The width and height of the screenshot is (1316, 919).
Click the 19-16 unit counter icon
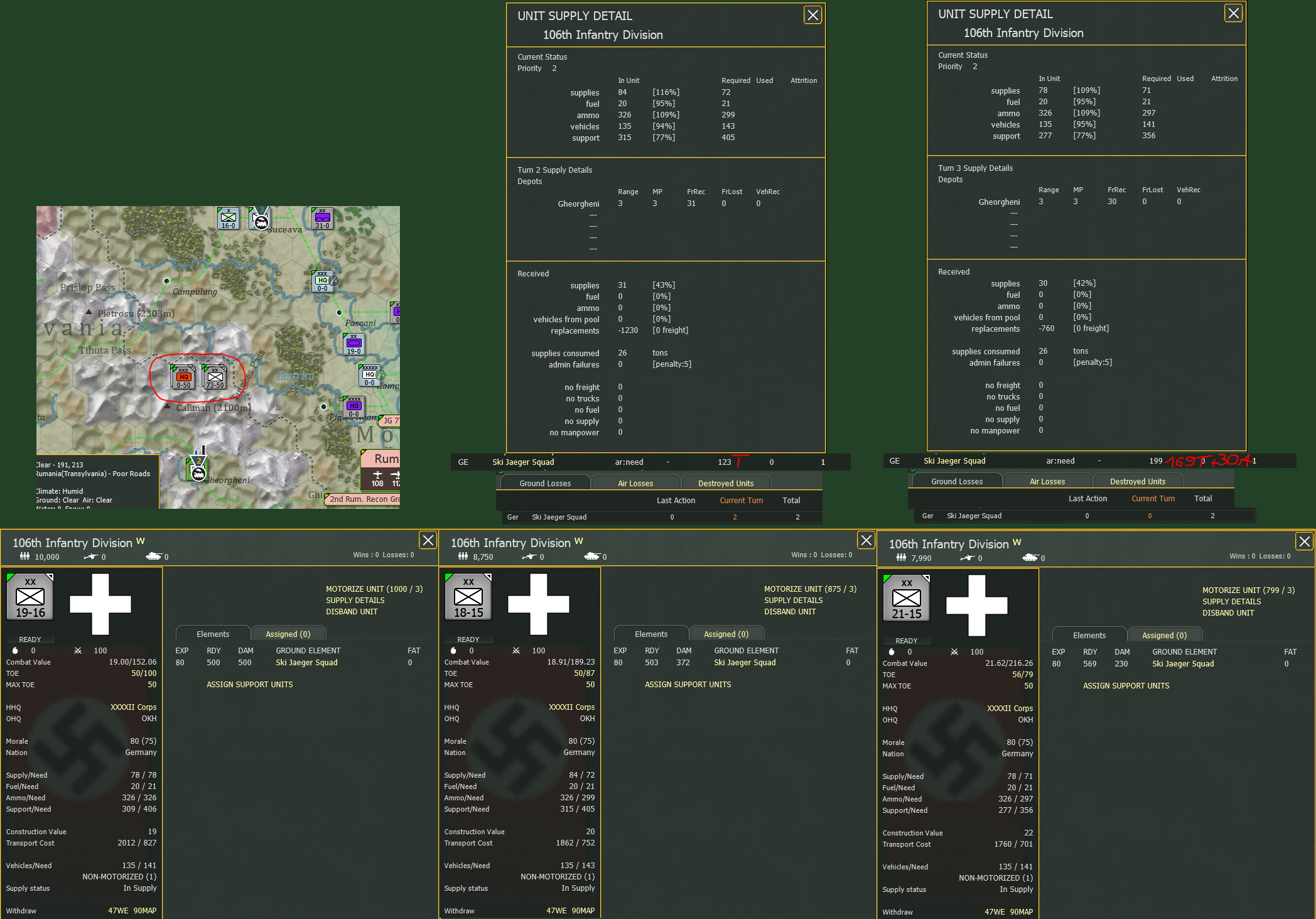click(x=30, y=597)
